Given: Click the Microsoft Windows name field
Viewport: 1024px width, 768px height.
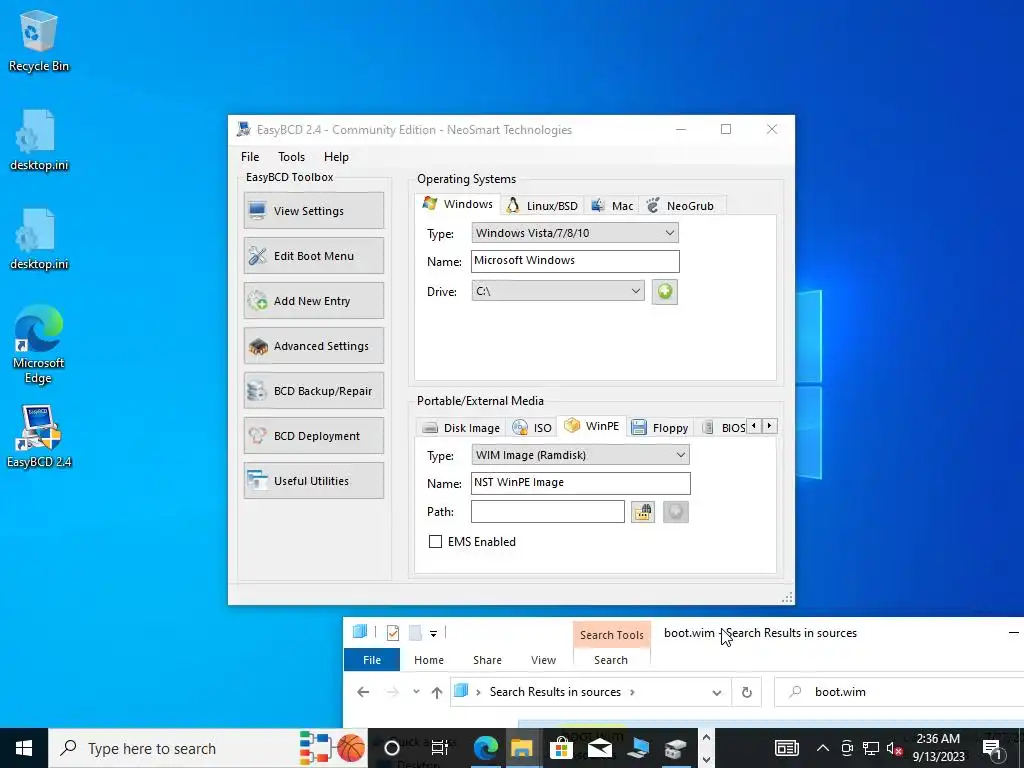Looking at the screenshot, I should 575,261.
